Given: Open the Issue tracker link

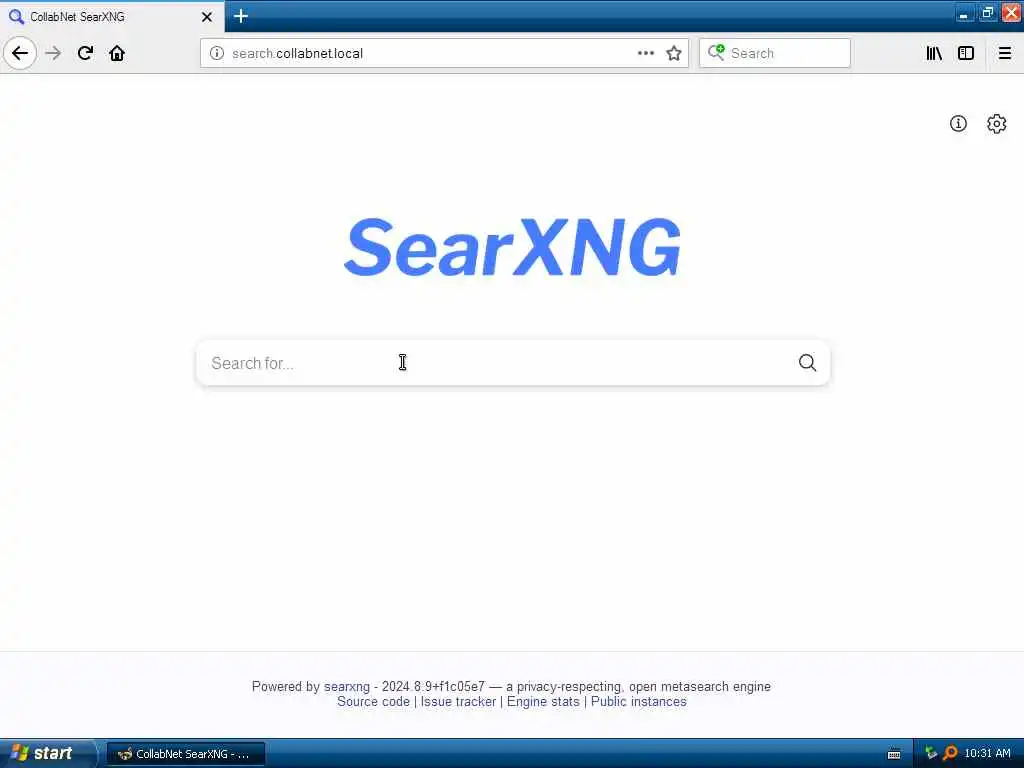Looking at the screenshot, I should [458, 701].
